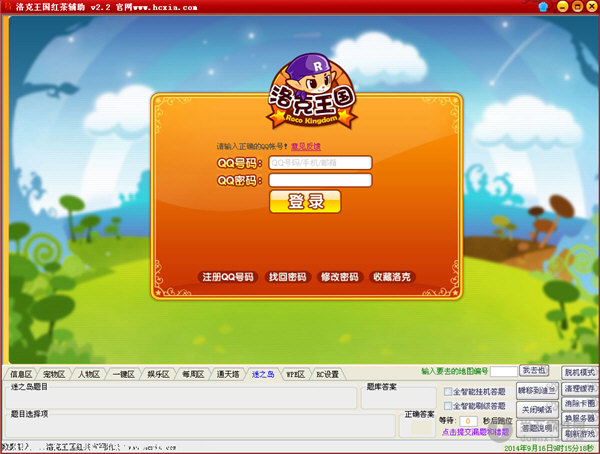Click the 点击提交漏题和错题 link
The image size is (600, 454).
(x=475, y=432)
